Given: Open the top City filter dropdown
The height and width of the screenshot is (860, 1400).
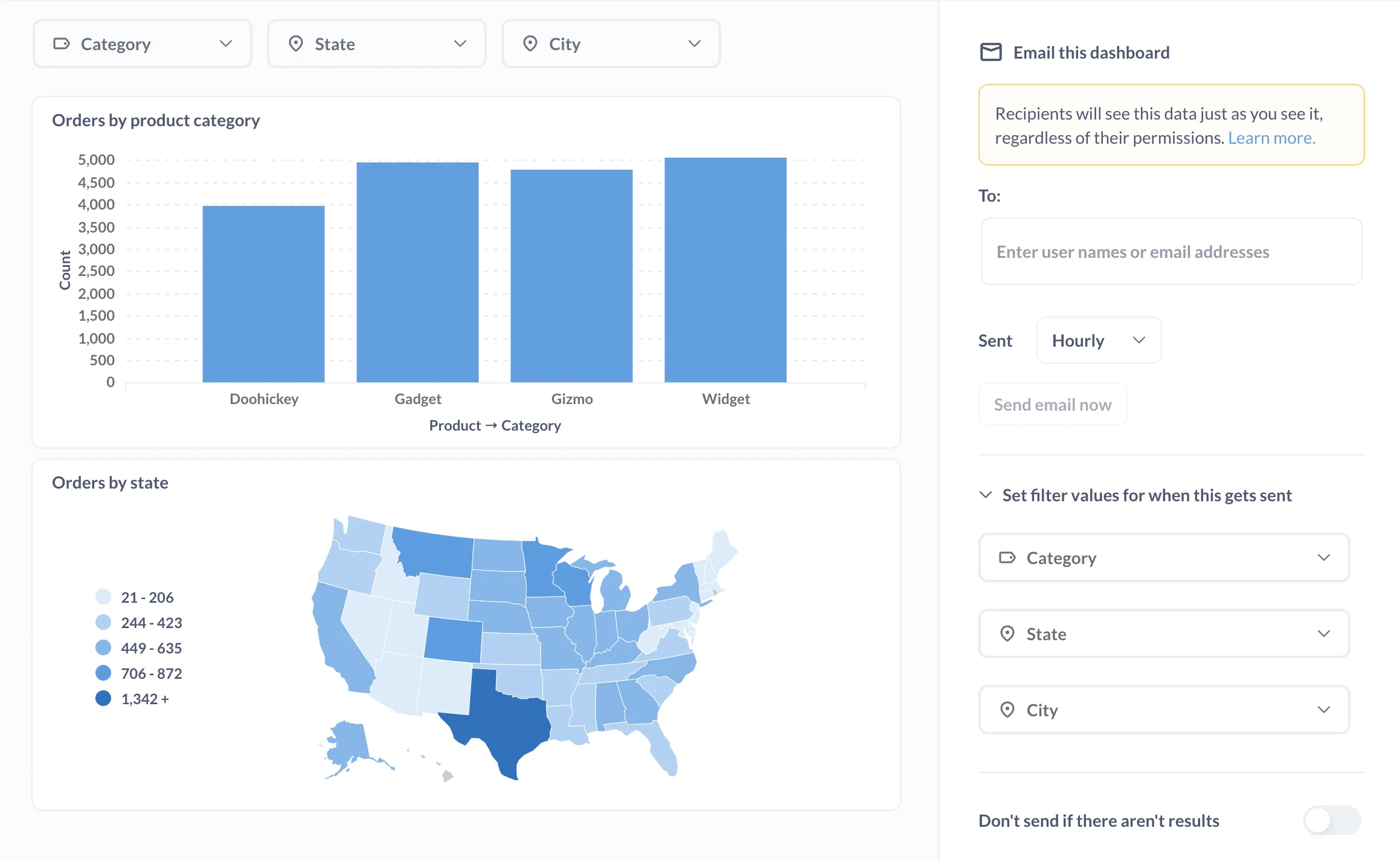Looking at the screenshot, I should pos(611,43).
